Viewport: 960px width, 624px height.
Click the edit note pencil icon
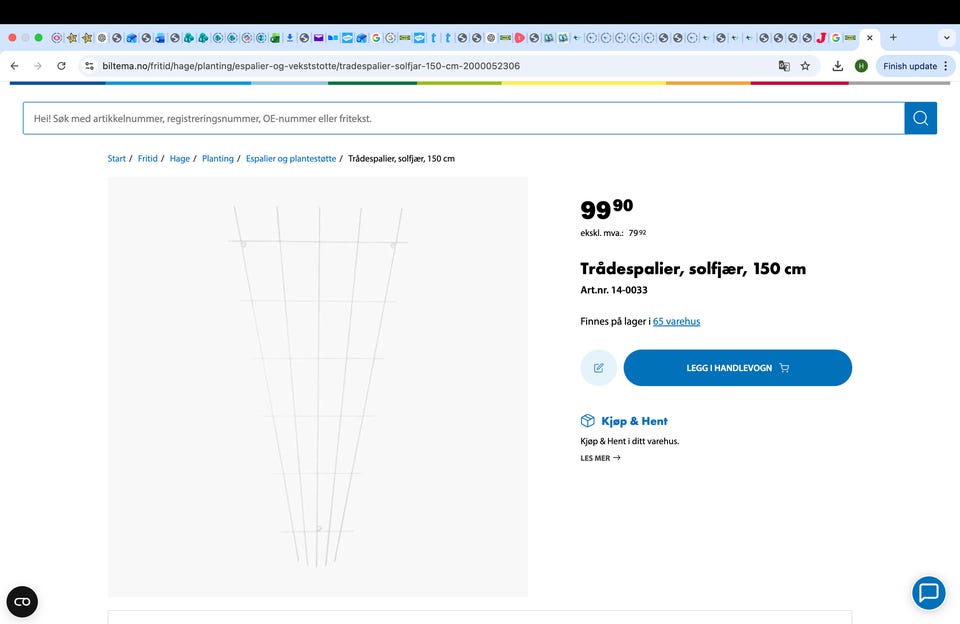[598, 368]
